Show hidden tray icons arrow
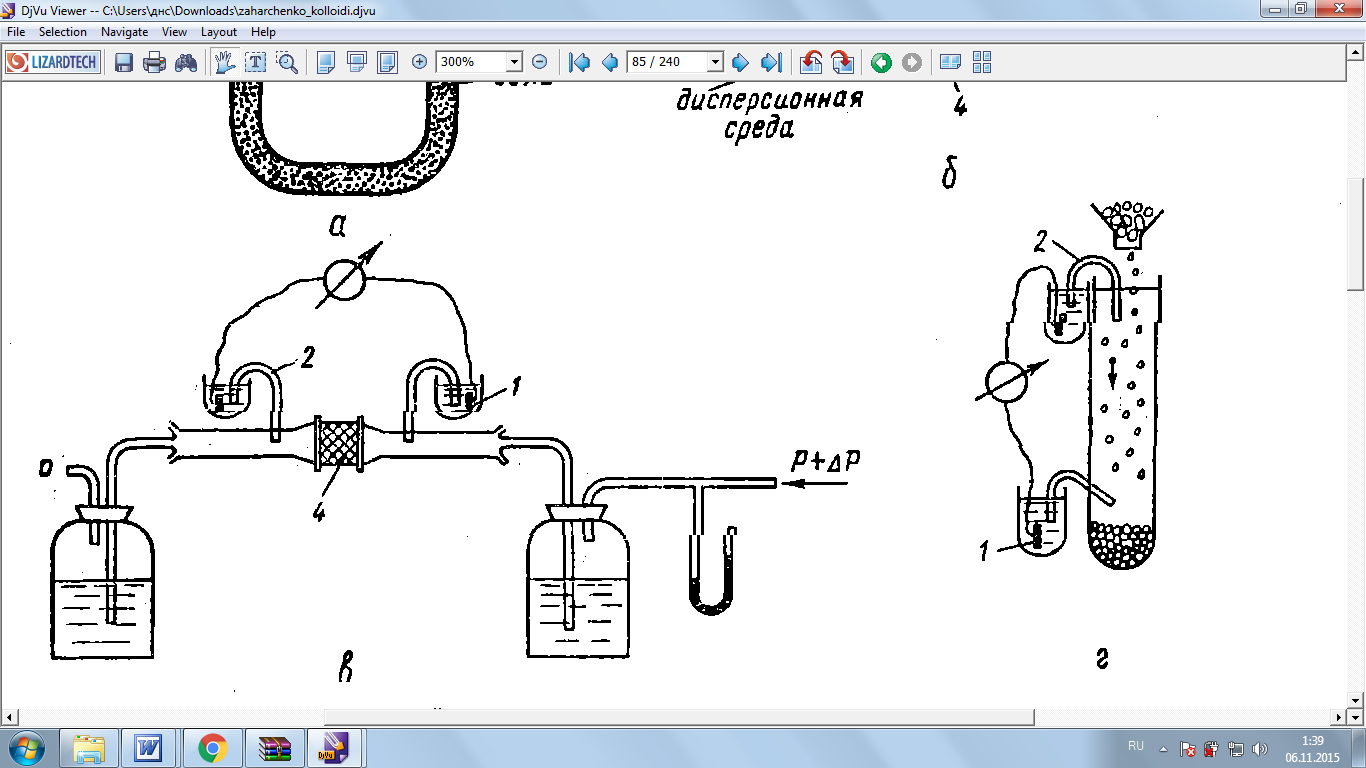Screen dimensions: 1366x768 tap(1163, 747)
